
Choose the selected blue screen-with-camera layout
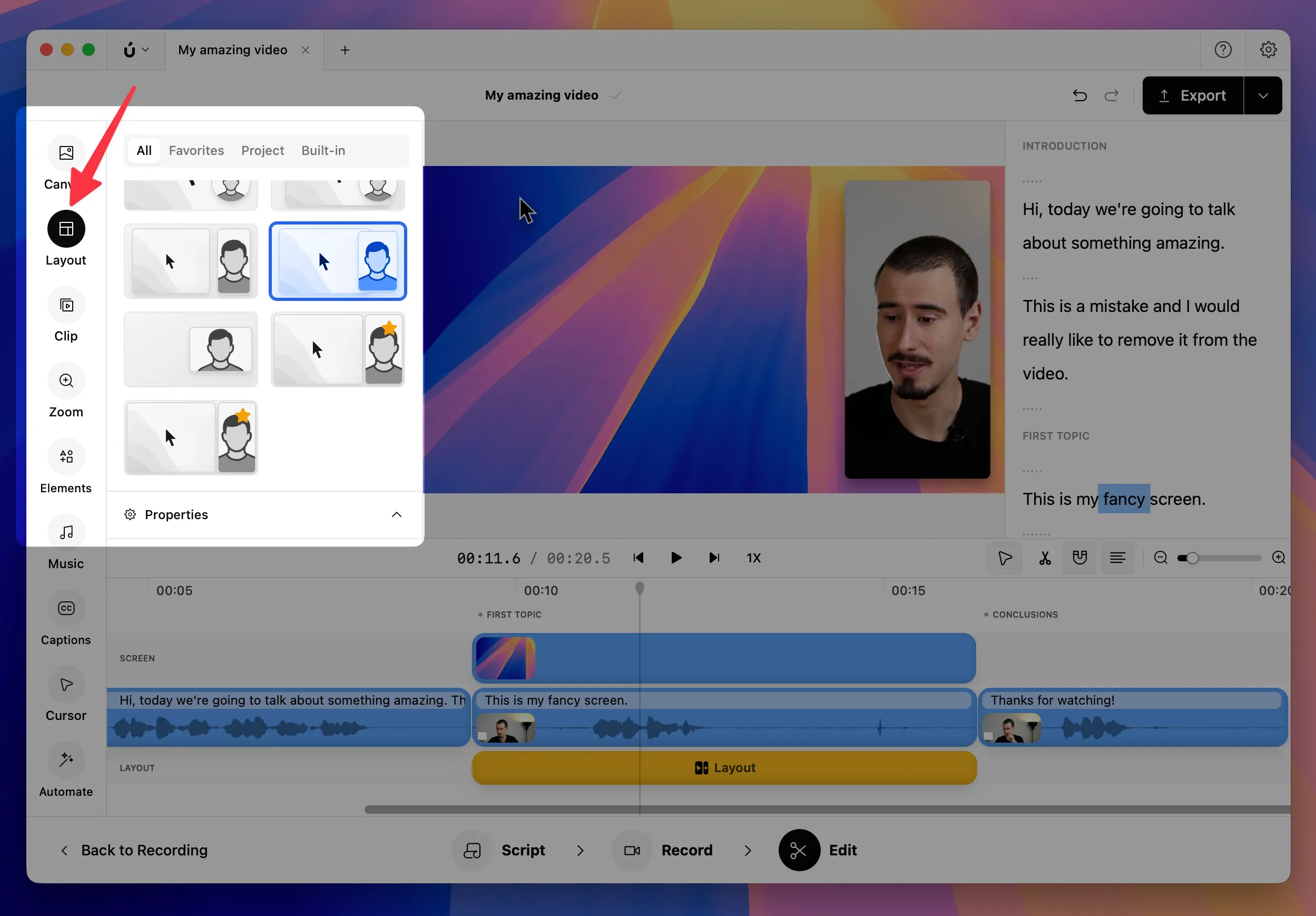(x=338, y=261)
